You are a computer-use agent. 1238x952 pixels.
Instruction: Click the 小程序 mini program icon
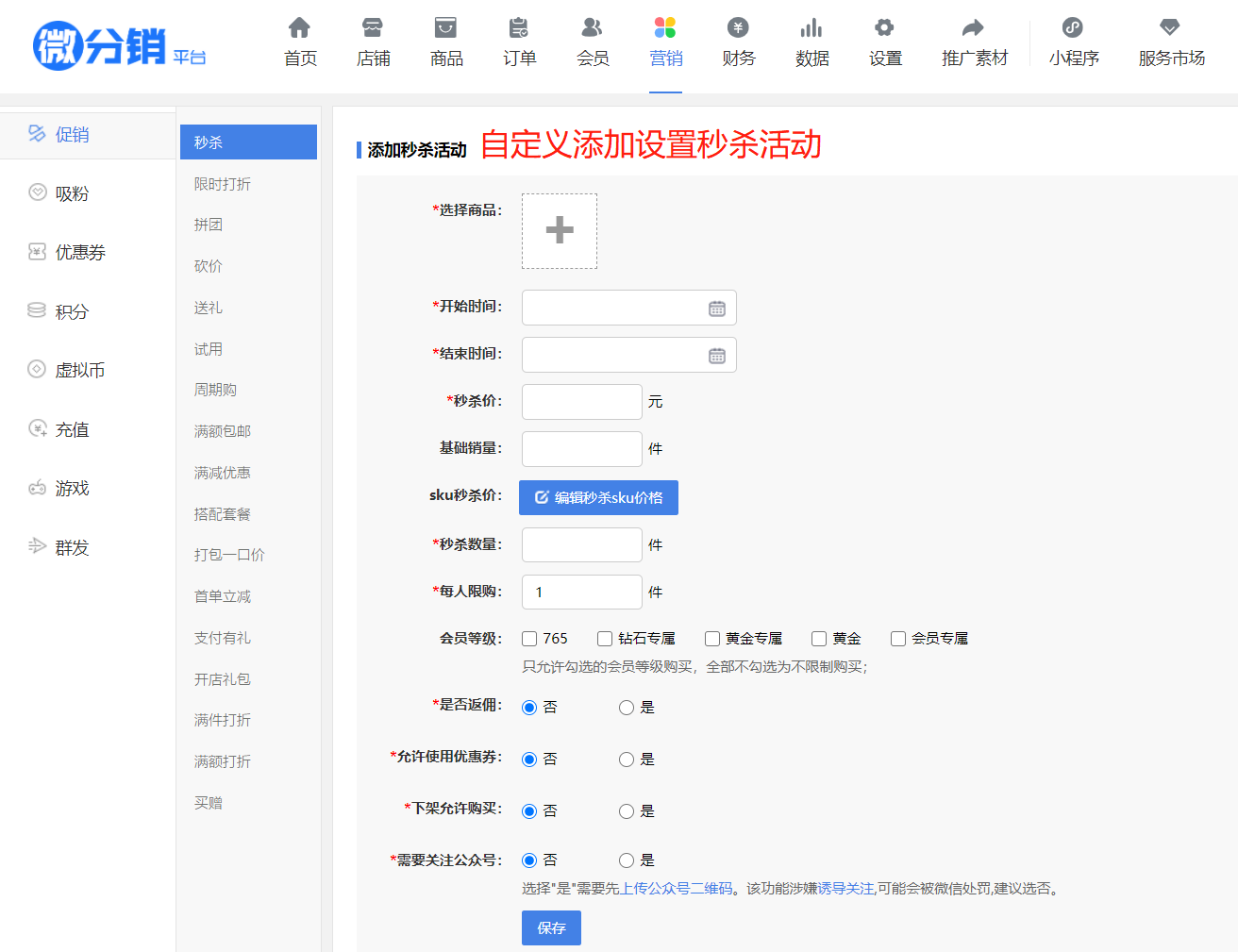point(1073,28)
